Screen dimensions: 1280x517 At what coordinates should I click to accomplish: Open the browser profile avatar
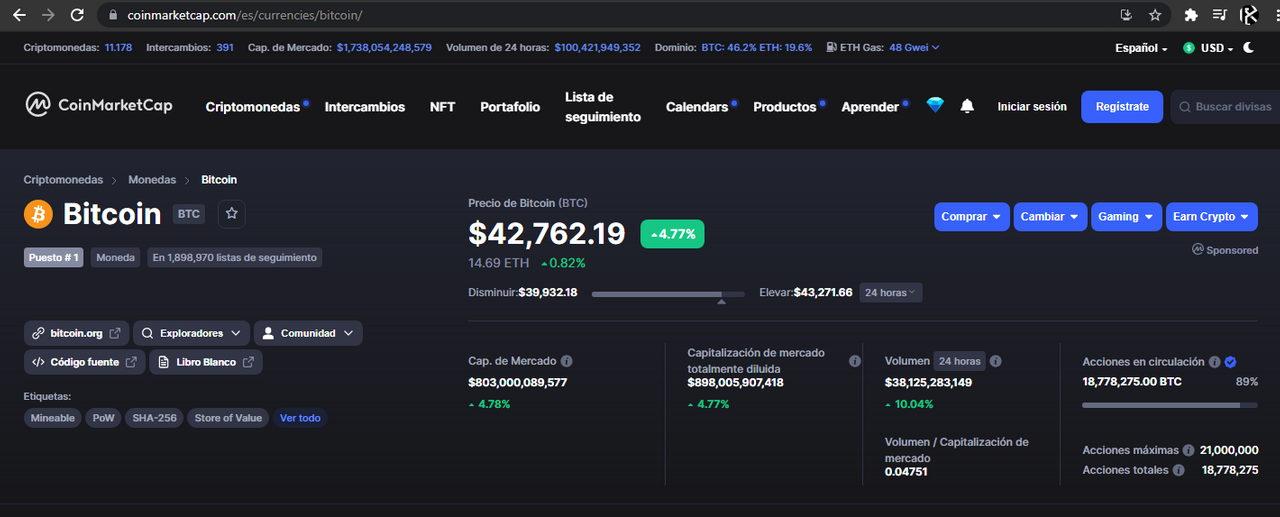click(1248, 15)
